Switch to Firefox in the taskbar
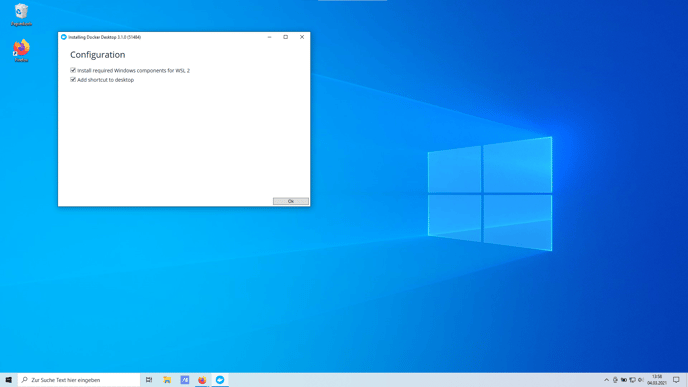The image size is (688, 387). click(x=202, y=380)
